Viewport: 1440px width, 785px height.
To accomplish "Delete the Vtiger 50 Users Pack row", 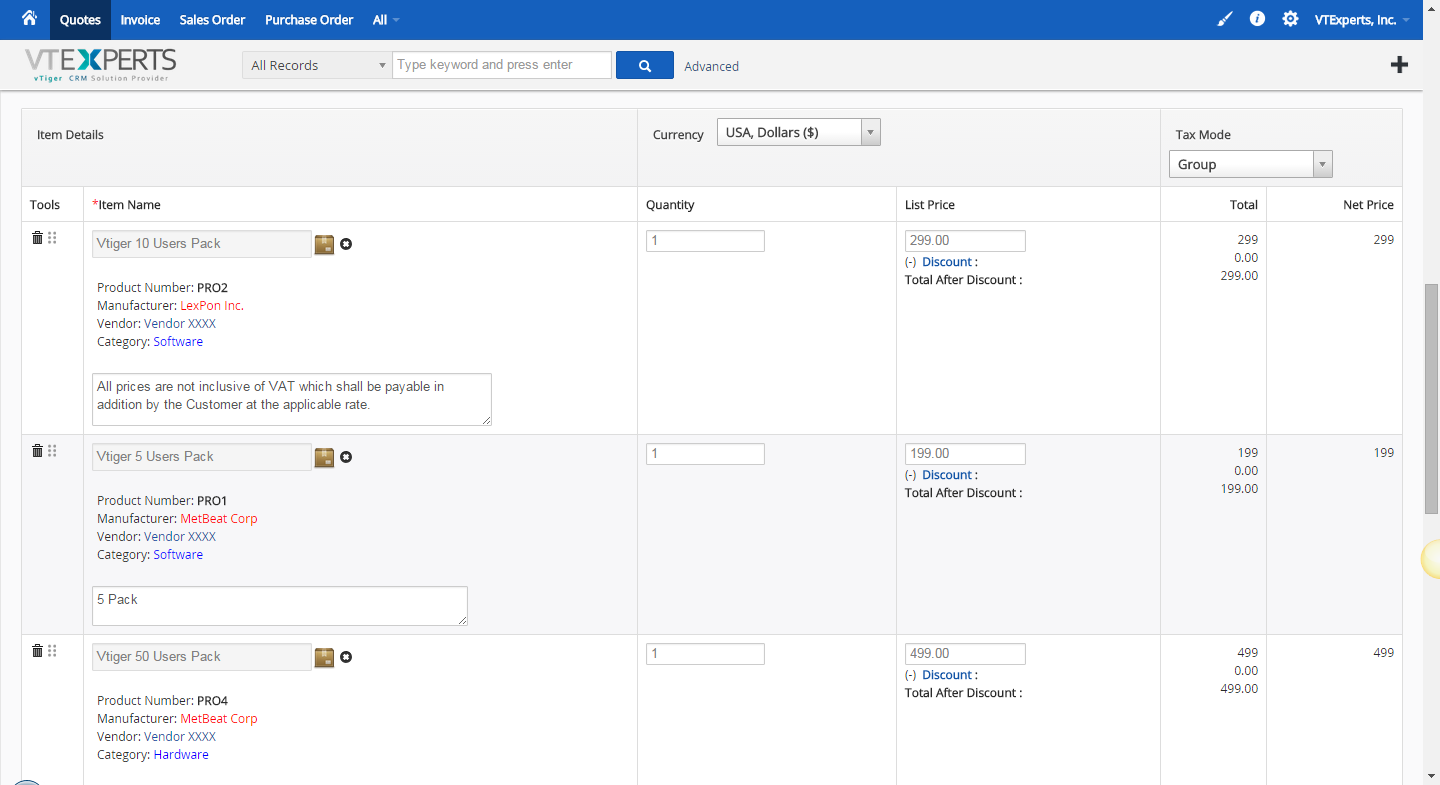I will (x=37, y=651).
